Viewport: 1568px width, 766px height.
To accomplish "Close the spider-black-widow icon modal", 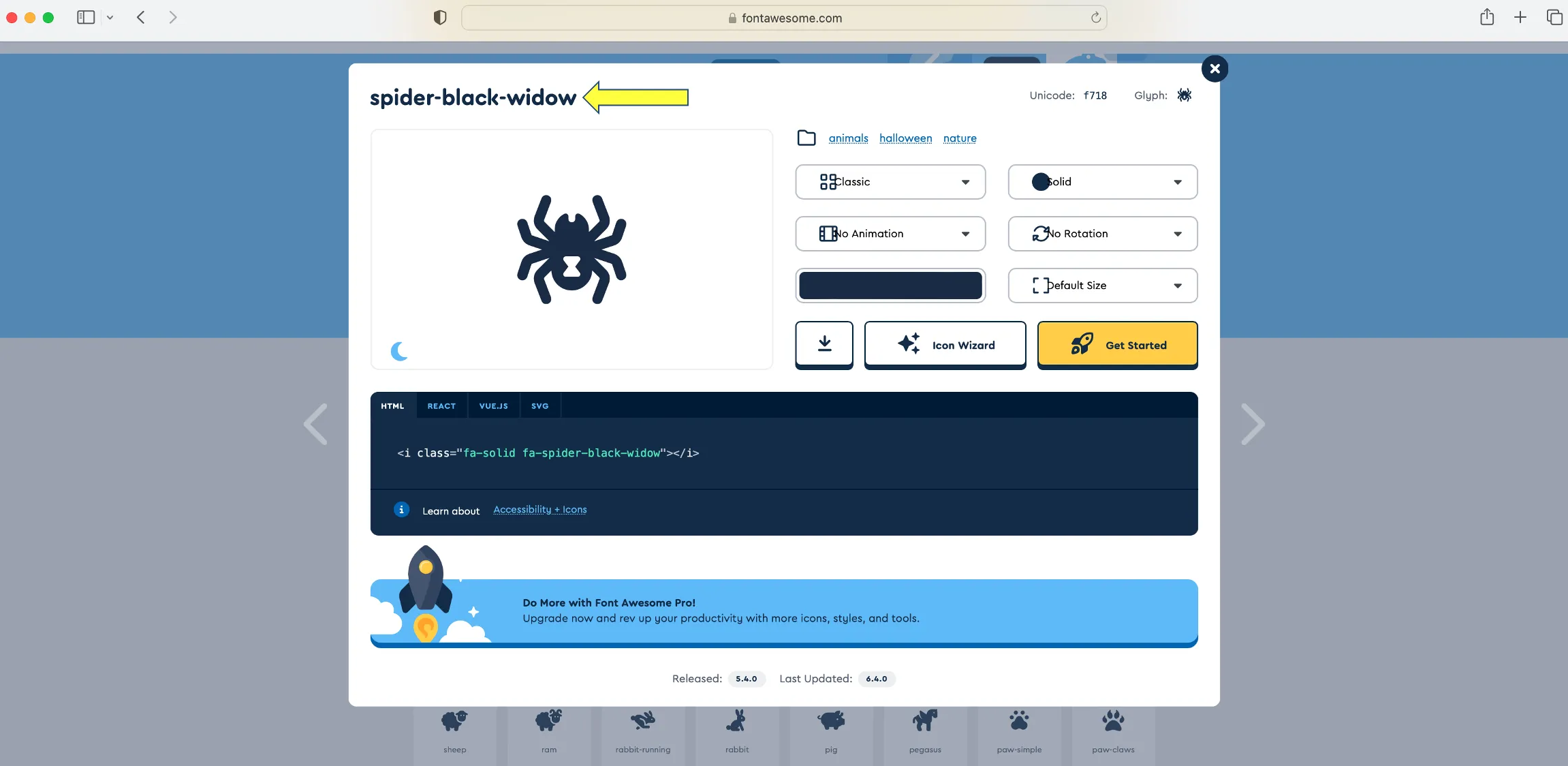I will coord(1214,69).
